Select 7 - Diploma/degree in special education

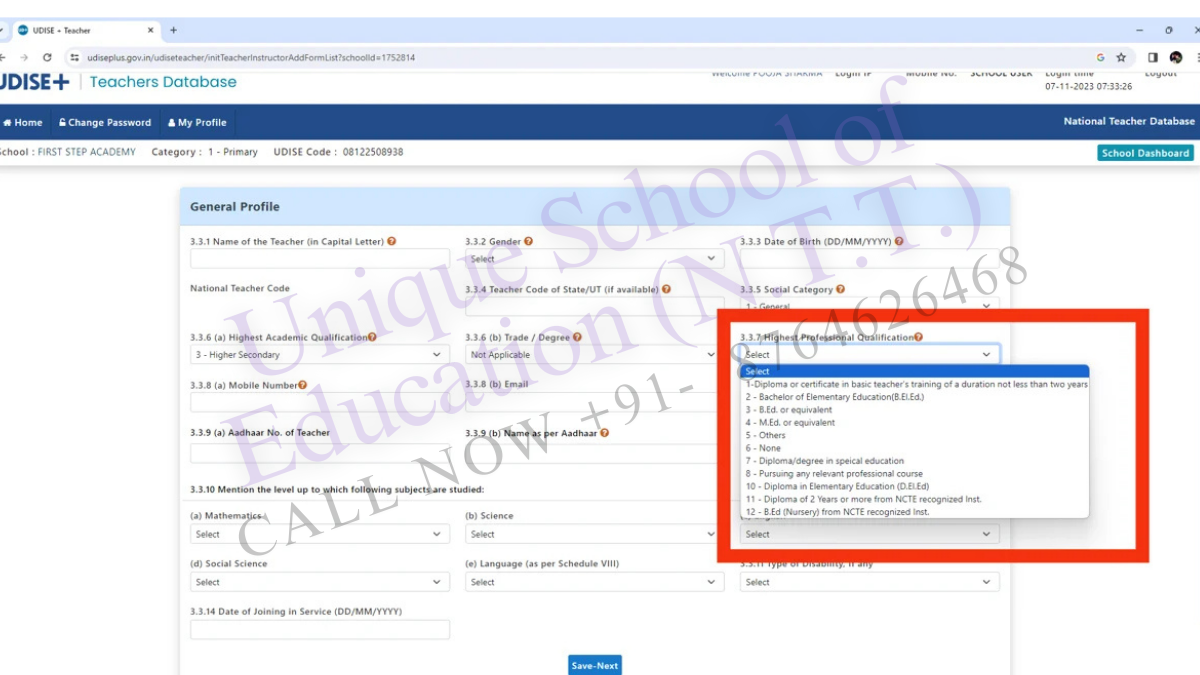pyautogui.click(x=915, y=461)
